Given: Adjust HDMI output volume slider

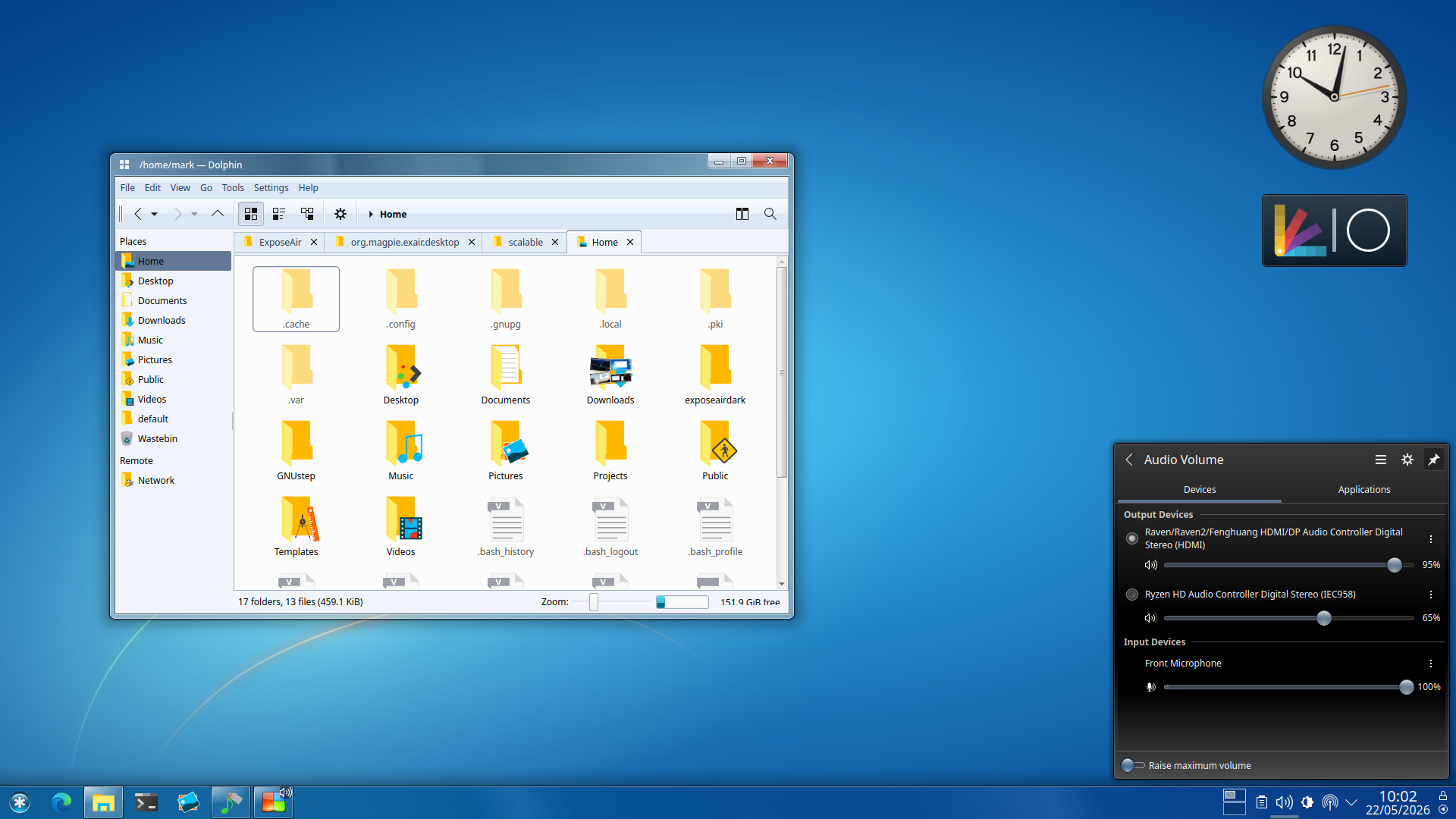Looking at the screenshot, I should [x=1289, y=565].
